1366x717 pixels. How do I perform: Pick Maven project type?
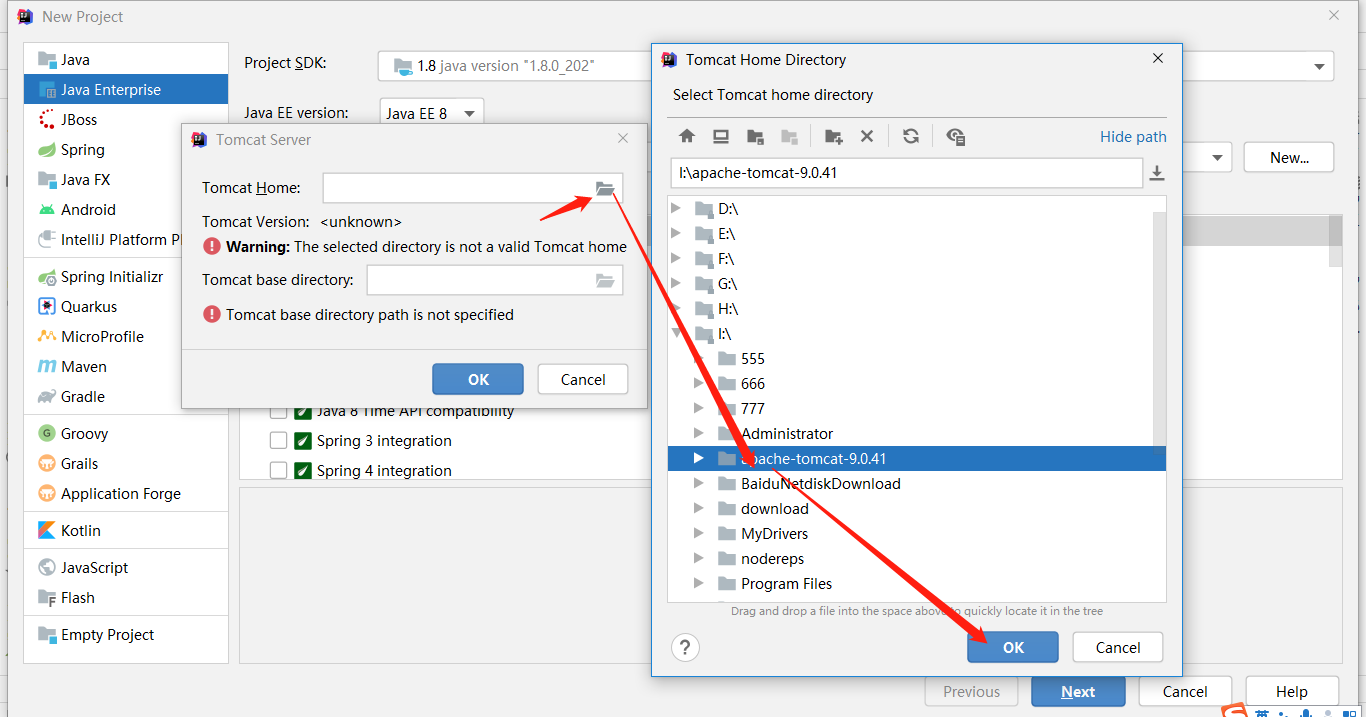tap(126, 367)
